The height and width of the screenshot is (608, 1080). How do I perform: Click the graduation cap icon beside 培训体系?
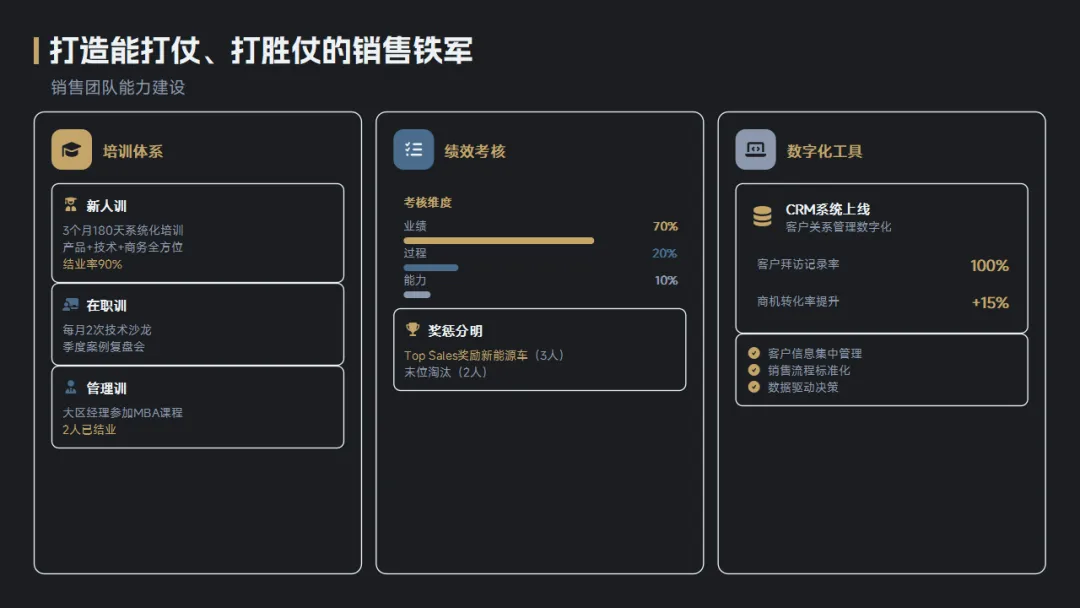[x=71, y=150]
